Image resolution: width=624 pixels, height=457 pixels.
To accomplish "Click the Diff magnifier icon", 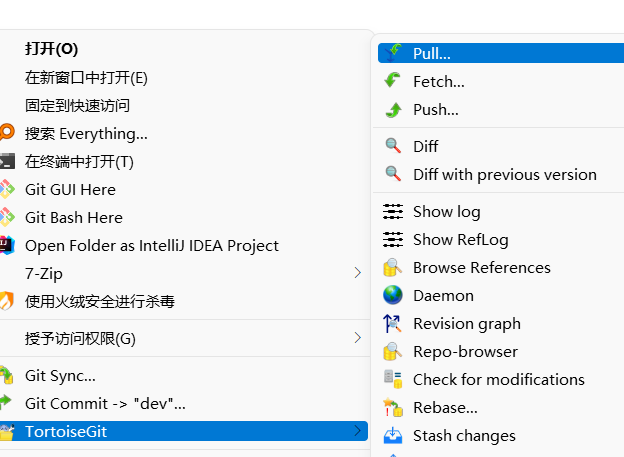I will point(393,146).
